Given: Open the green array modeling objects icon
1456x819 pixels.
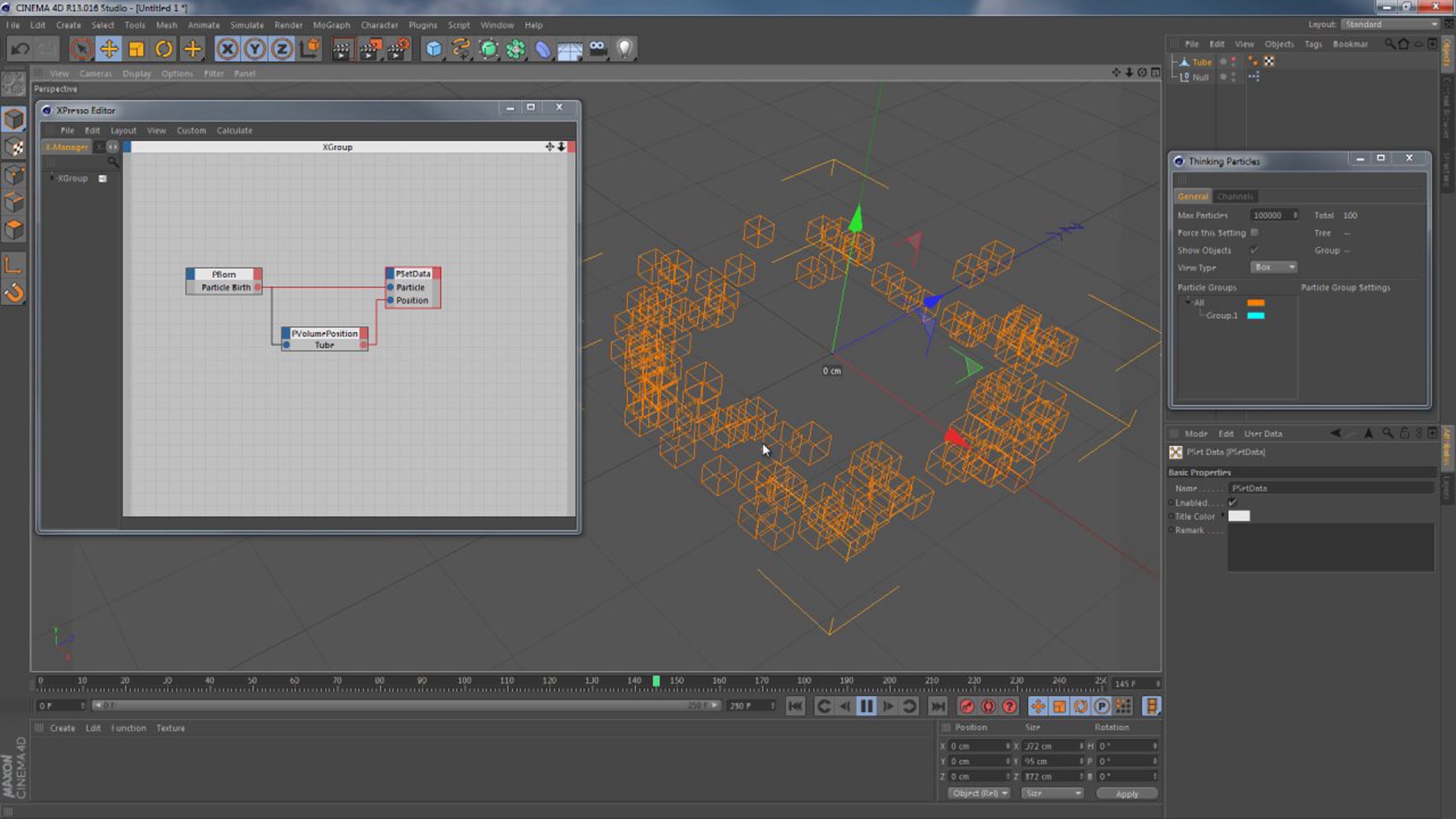Looking at the screenshot, I should (x=516, y=49).
